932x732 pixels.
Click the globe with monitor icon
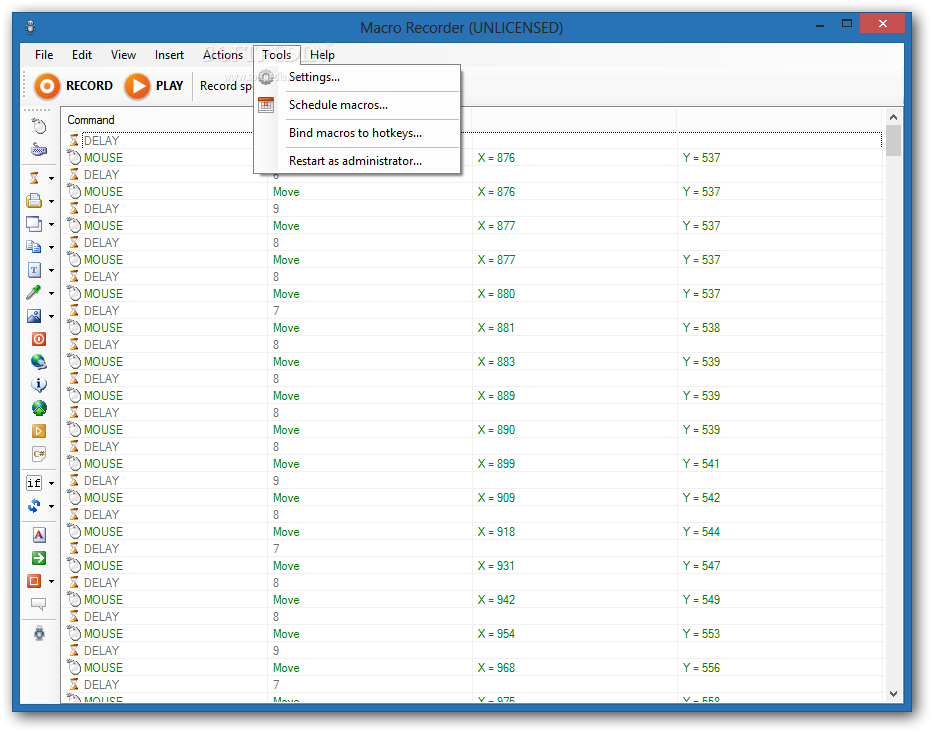(x=39, y=362)
